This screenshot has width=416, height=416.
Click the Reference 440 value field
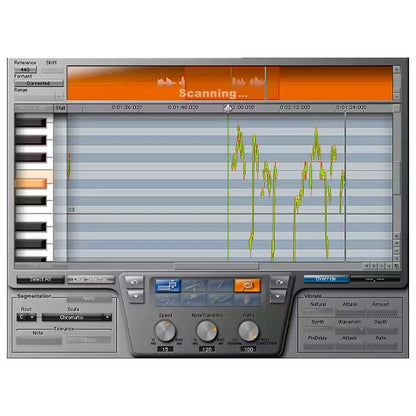pos(26,69)
